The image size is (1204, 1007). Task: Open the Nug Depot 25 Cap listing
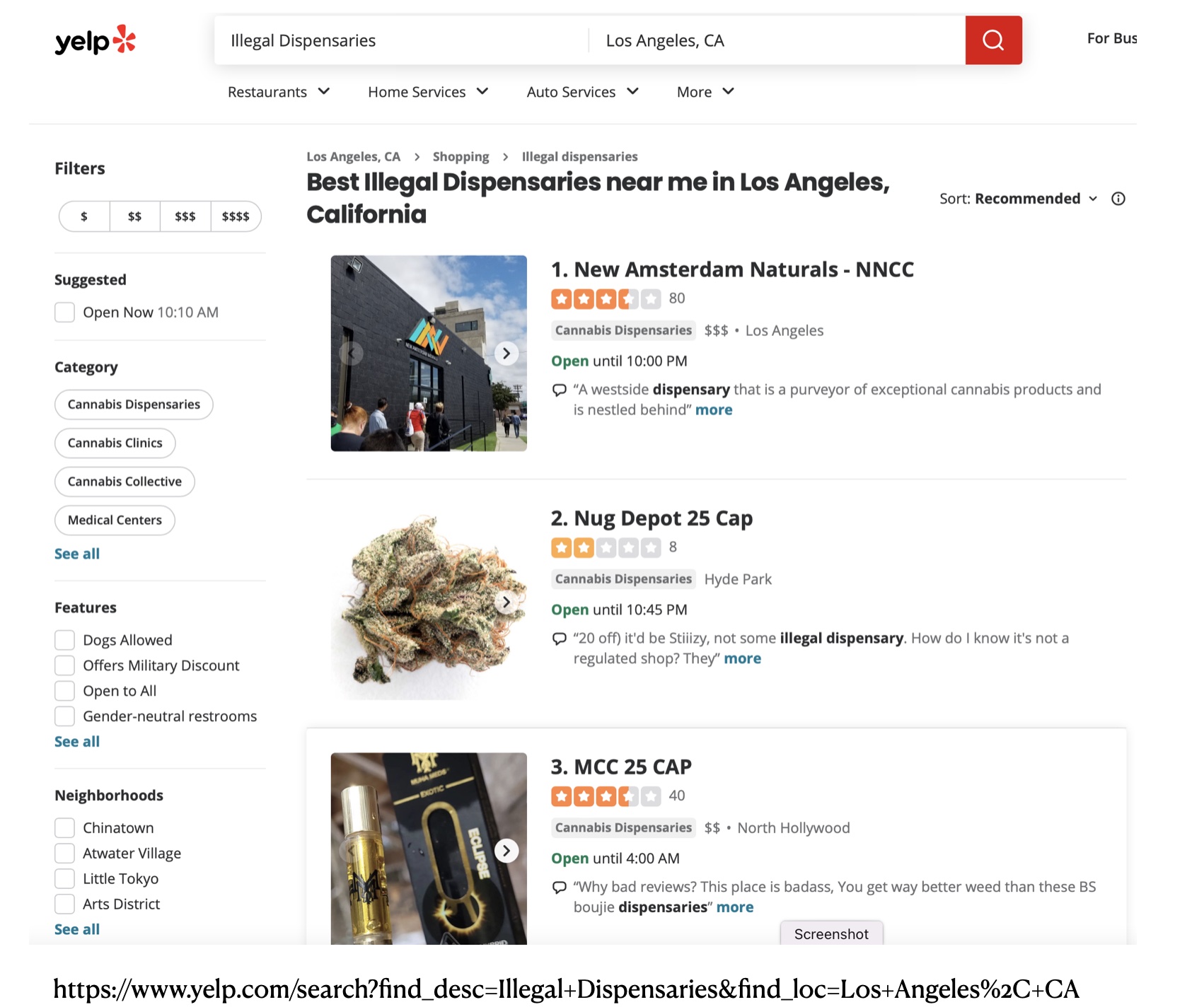click(652, 518)
